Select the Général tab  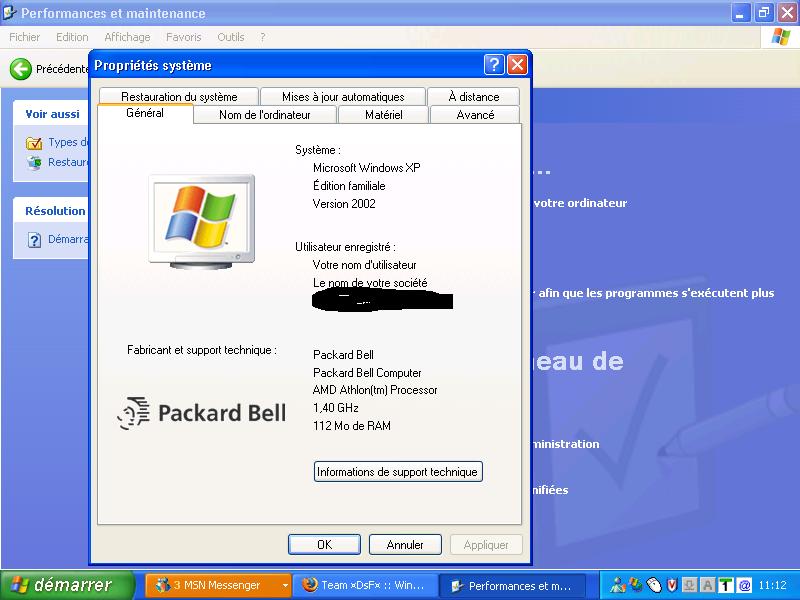pos(145,113)
